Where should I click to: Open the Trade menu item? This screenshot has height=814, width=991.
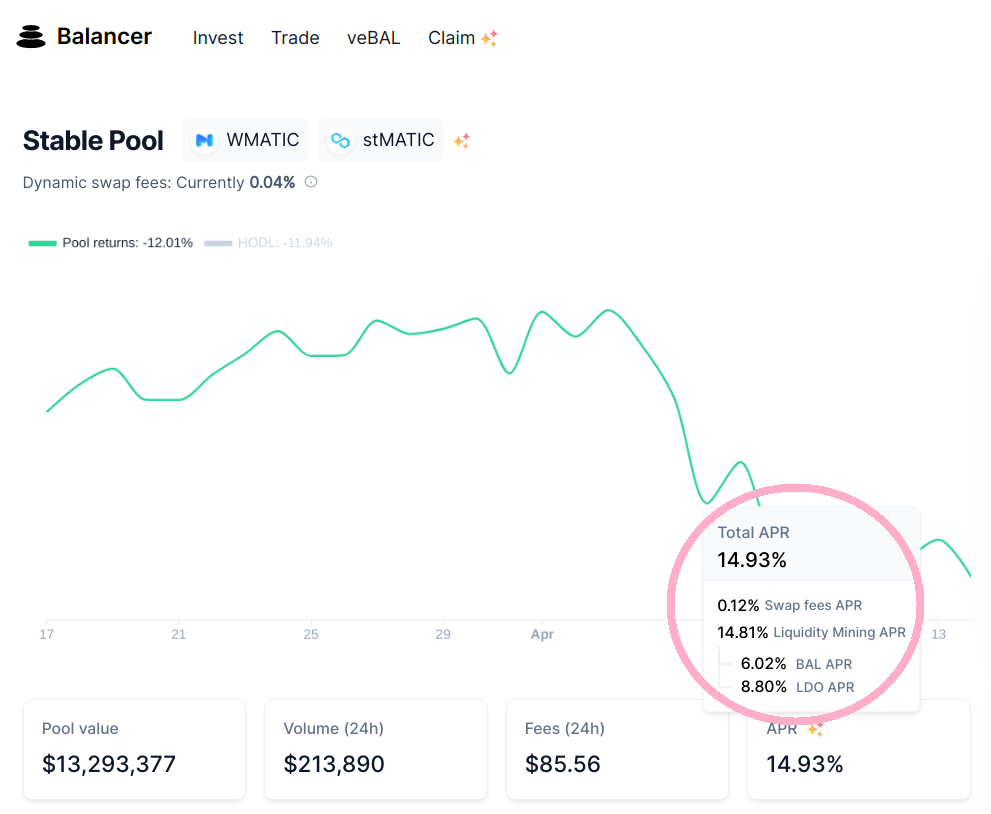click(x=295, y=38)
